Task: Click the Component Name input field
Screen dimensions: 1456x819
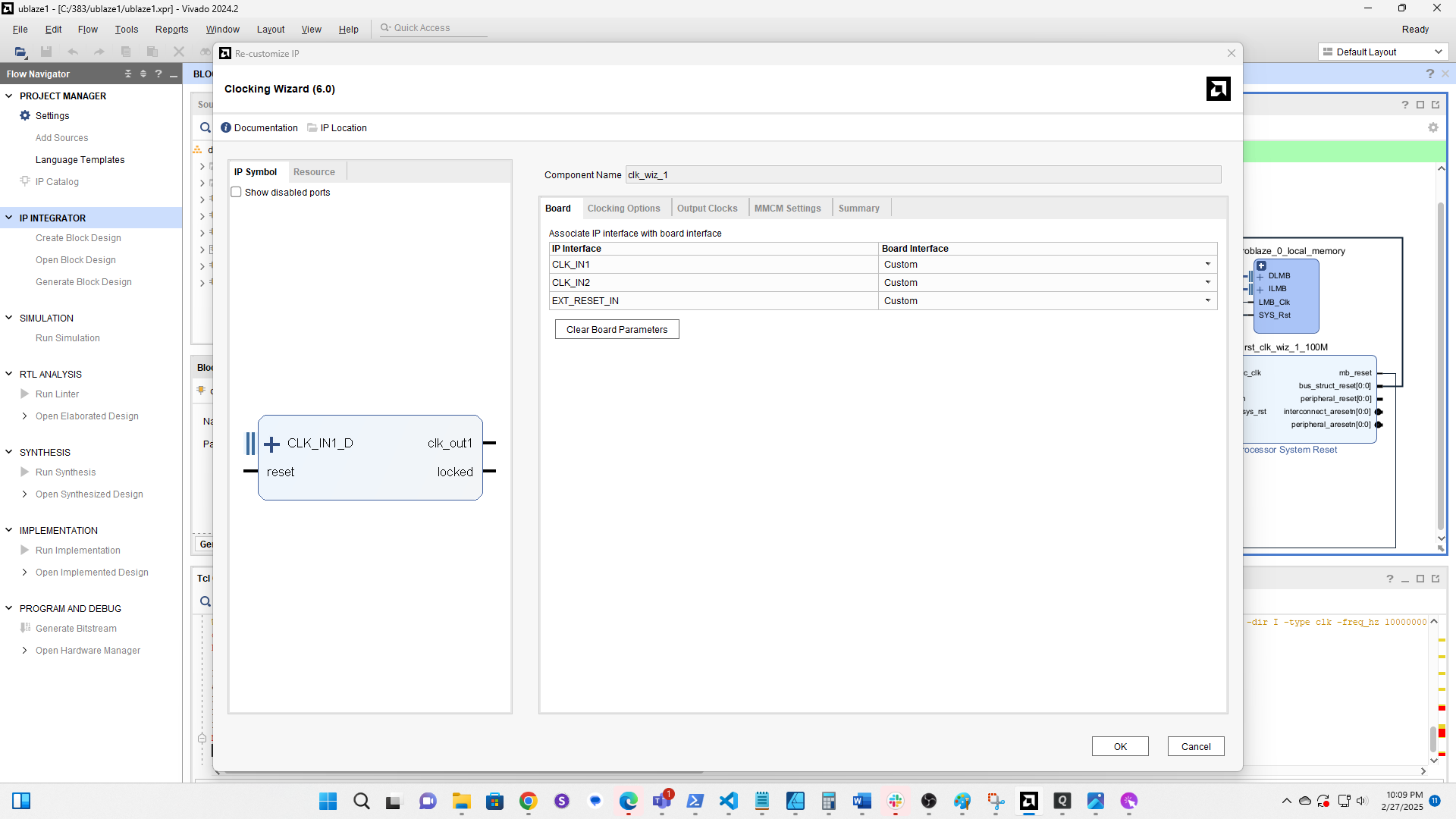Action: (x=922, y=174)
